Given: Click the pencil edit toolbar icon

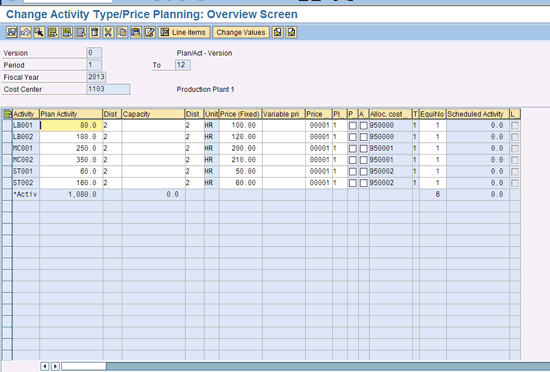Looking at the screenshot, I should pos(150,32).
